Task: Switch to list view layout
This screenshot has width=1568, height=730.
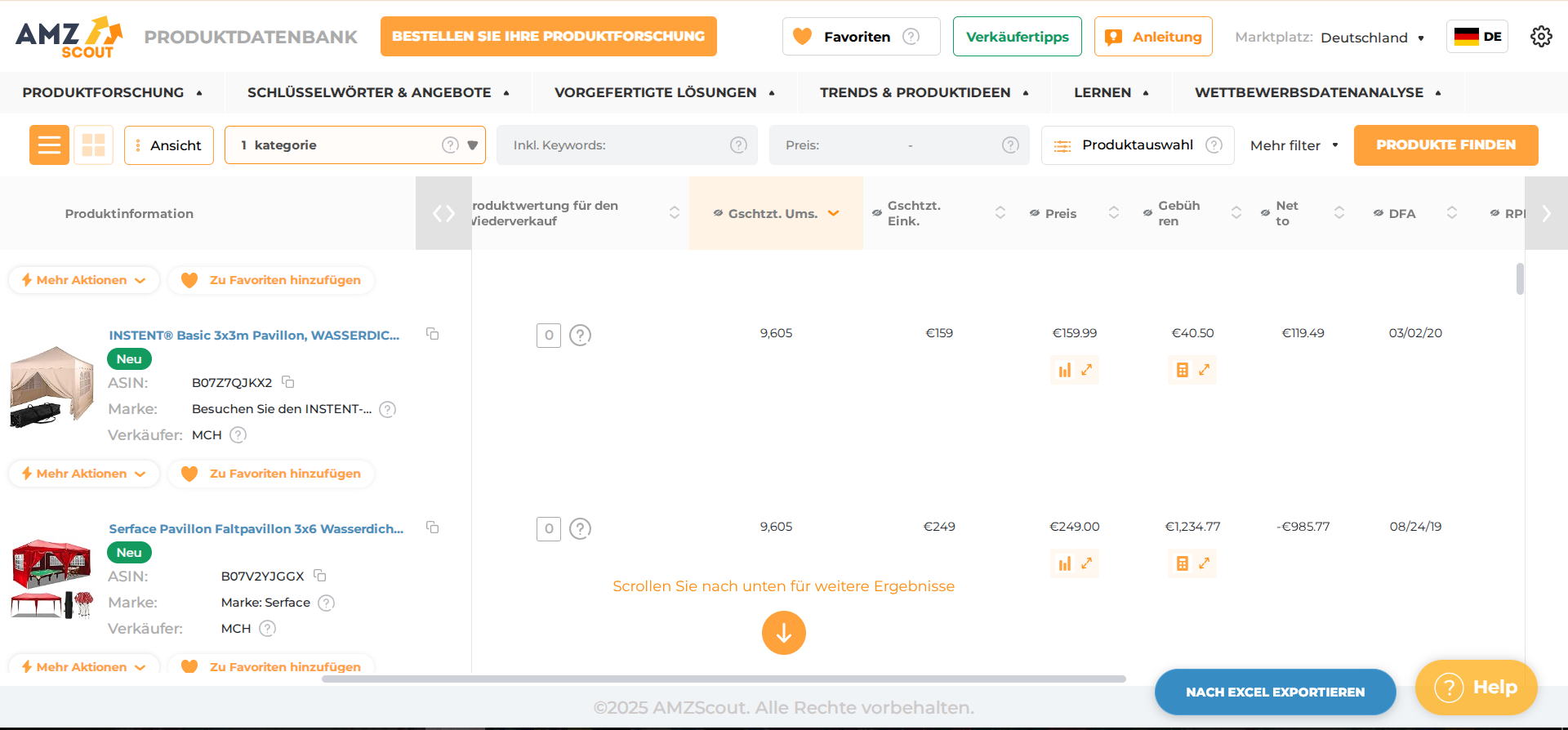Action: point(49,145)
